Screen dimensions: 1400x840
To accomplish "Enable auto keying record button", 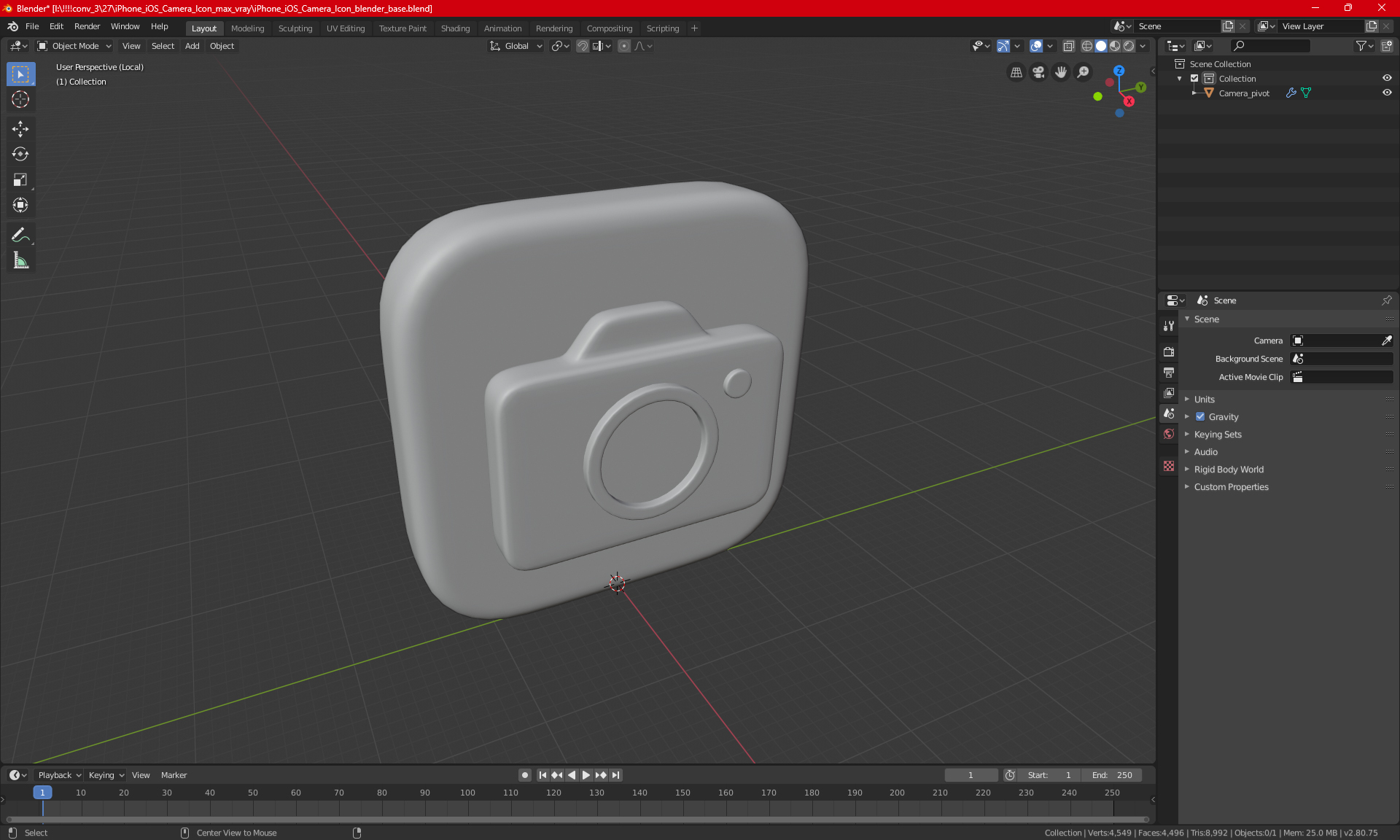I will point(525,775).
